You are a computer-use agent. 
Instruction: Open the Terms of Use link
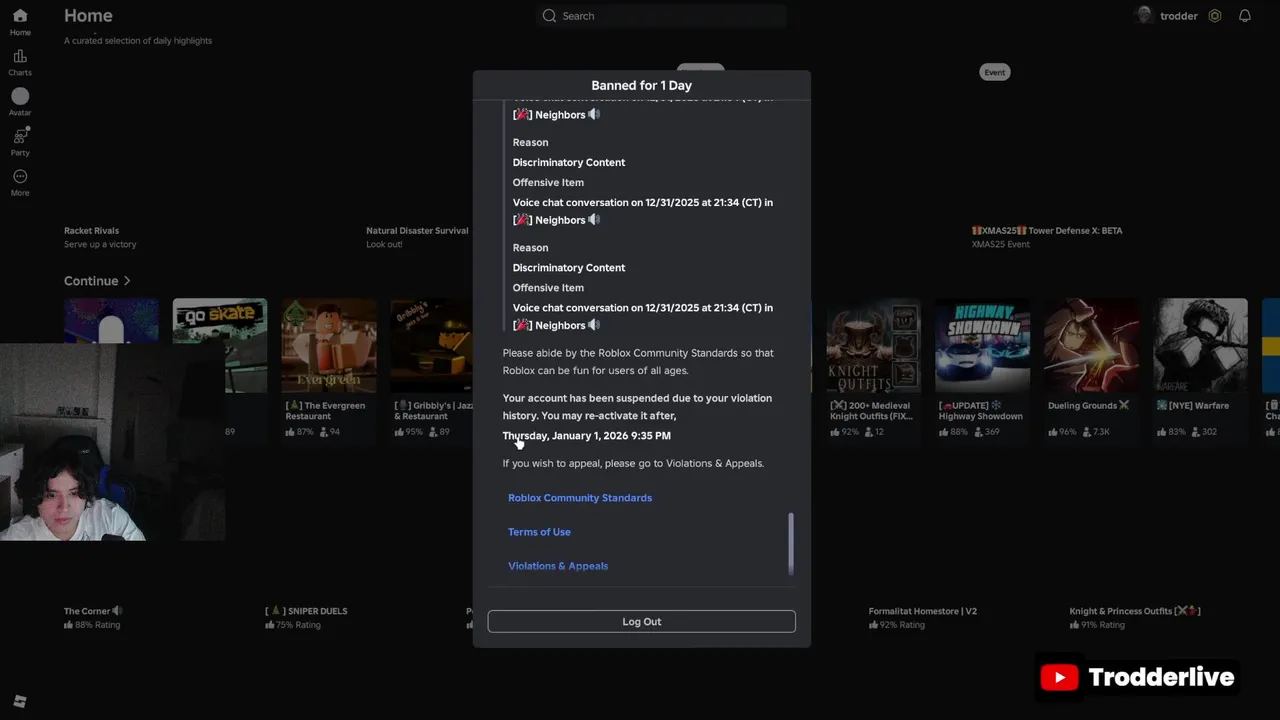[539, 532]
